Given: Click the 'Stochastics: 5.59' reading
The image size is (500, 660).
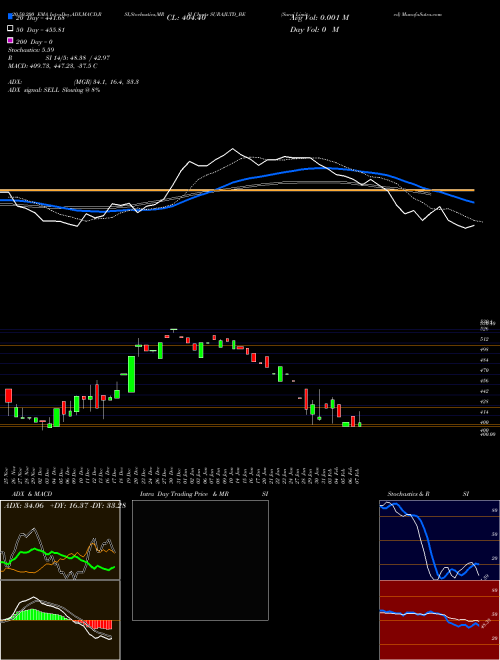Looking at the screenshot, I should (x=31, y=50).
